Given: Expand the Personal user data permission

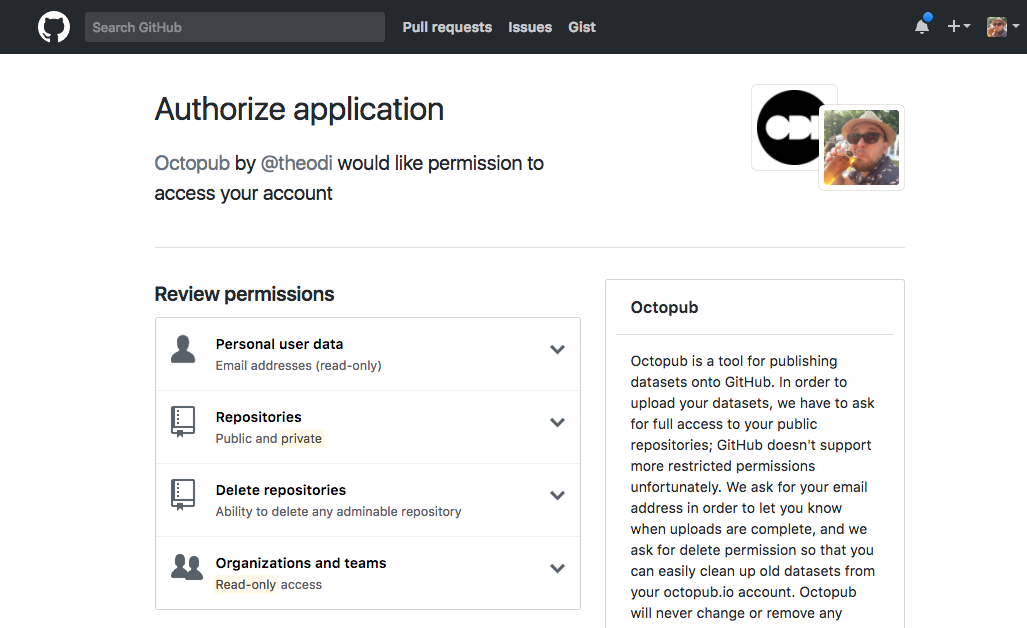Looking at the screenshot, I should point(557,350).
